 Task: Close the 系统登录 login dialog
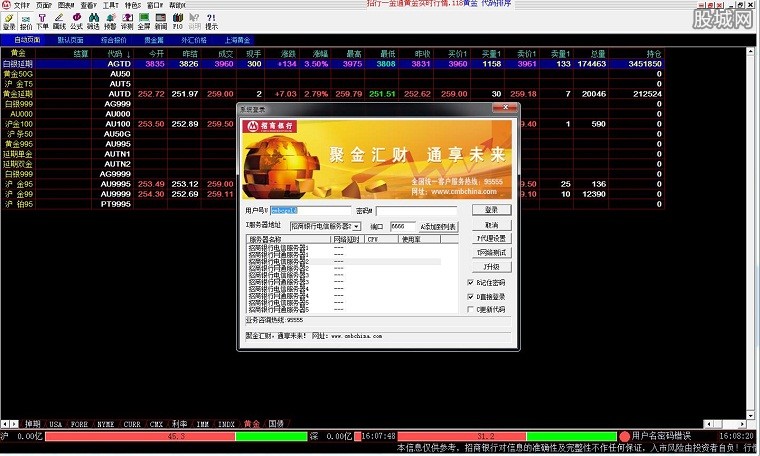[505, 108]
